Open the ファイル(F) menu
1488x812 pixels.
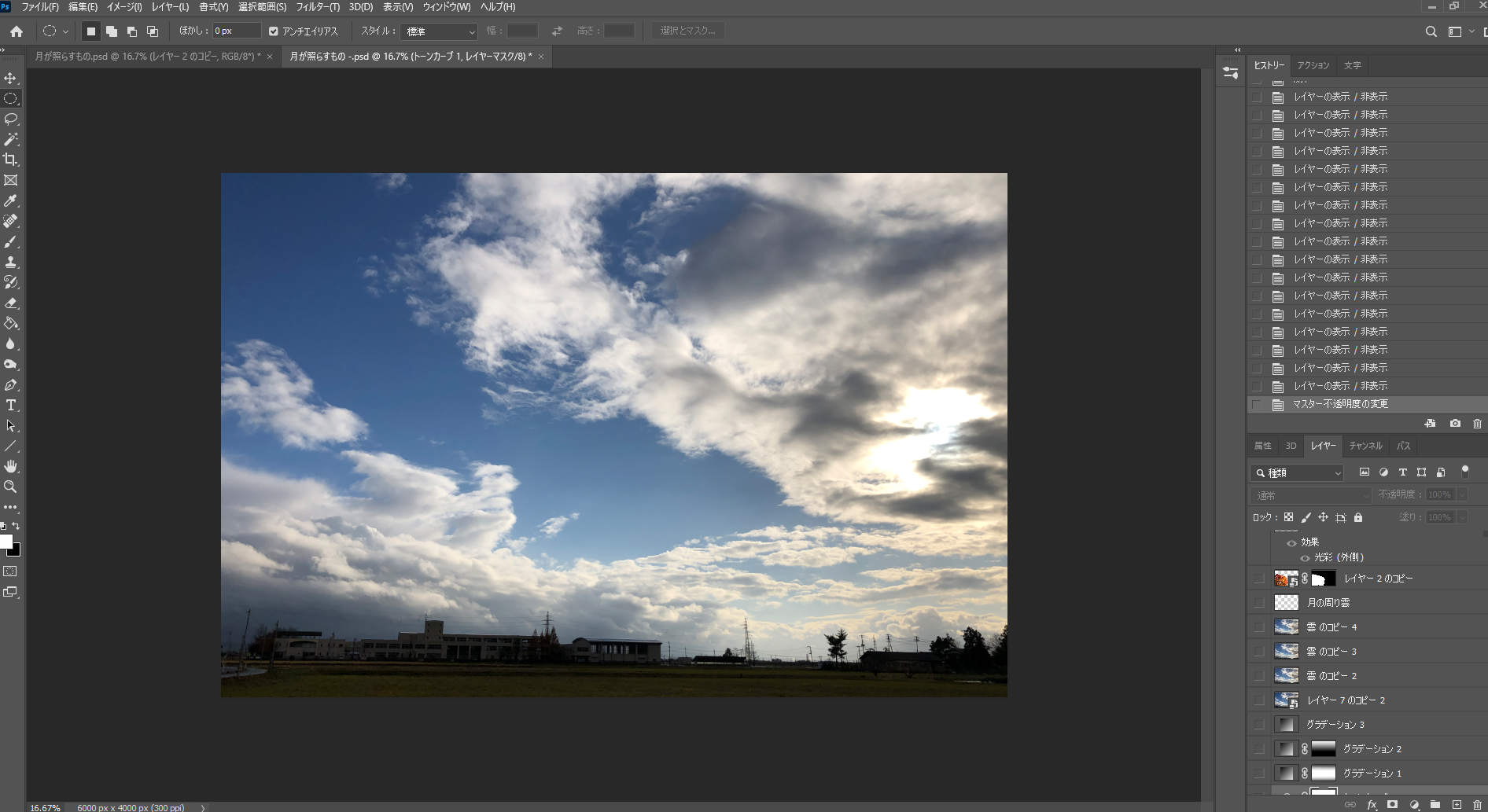[x=40, y=7]
